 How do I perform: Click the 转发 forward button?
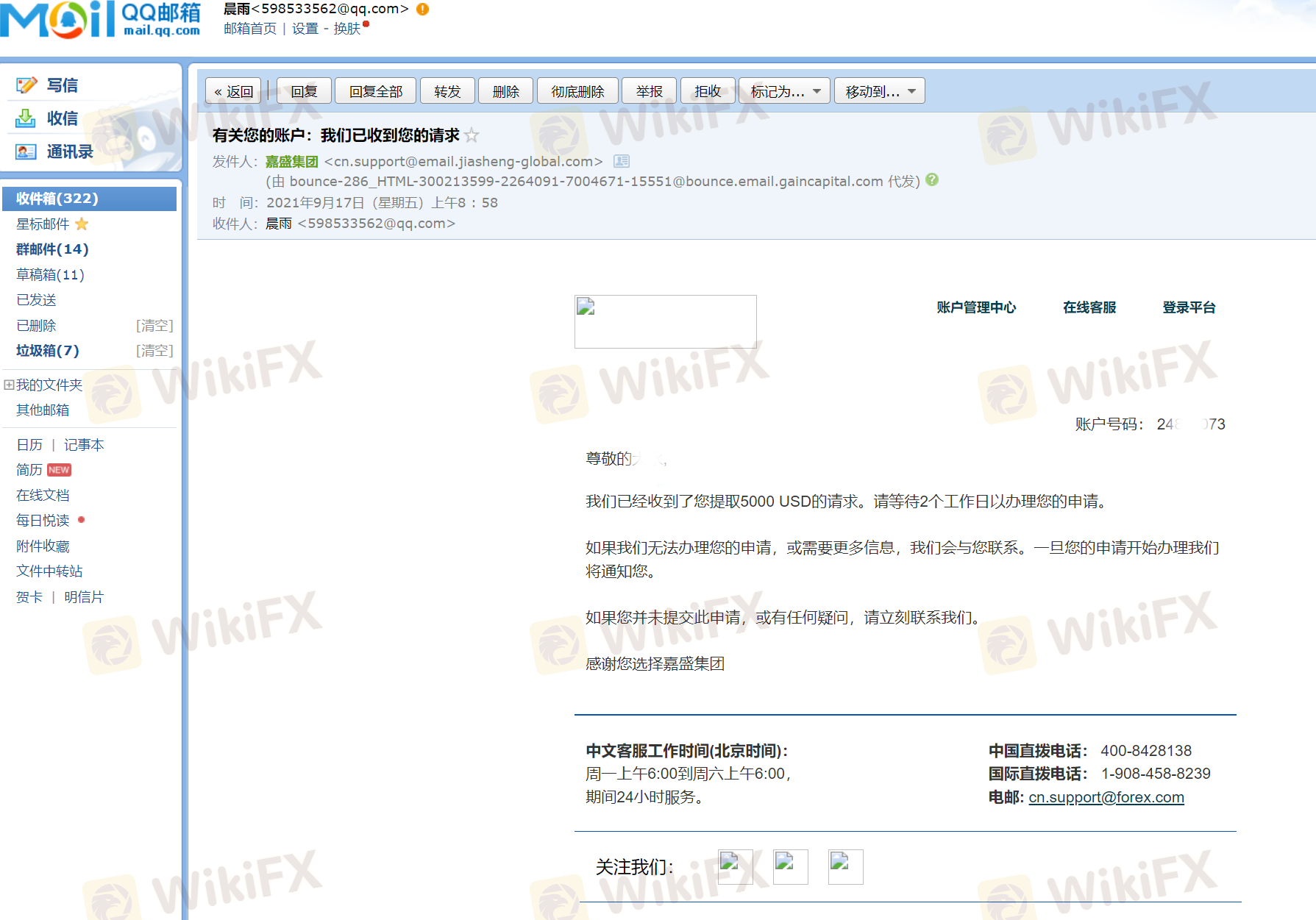coord(447,91)
